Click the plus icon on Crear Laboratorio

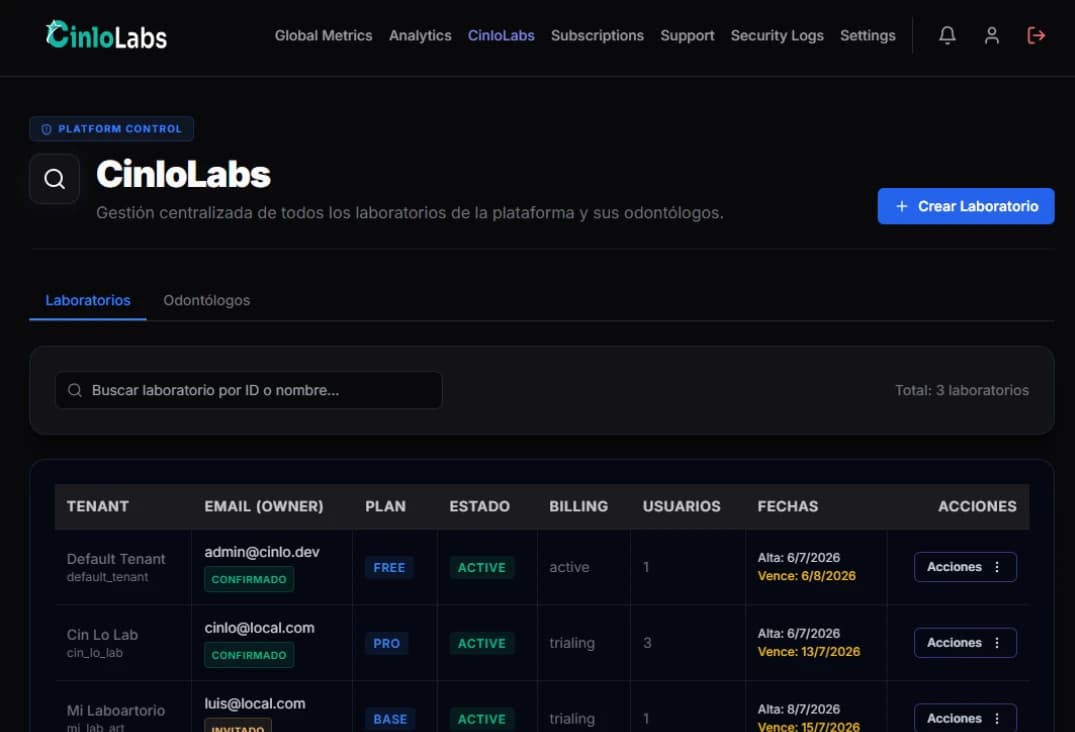click(x=902, y=206)
